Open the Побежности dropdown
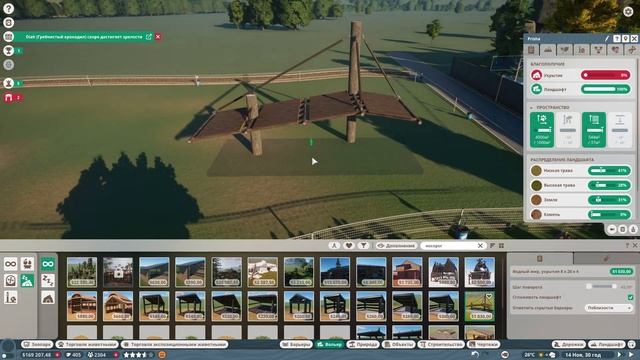Screen dimensions: 640x360 click(609, 308)
